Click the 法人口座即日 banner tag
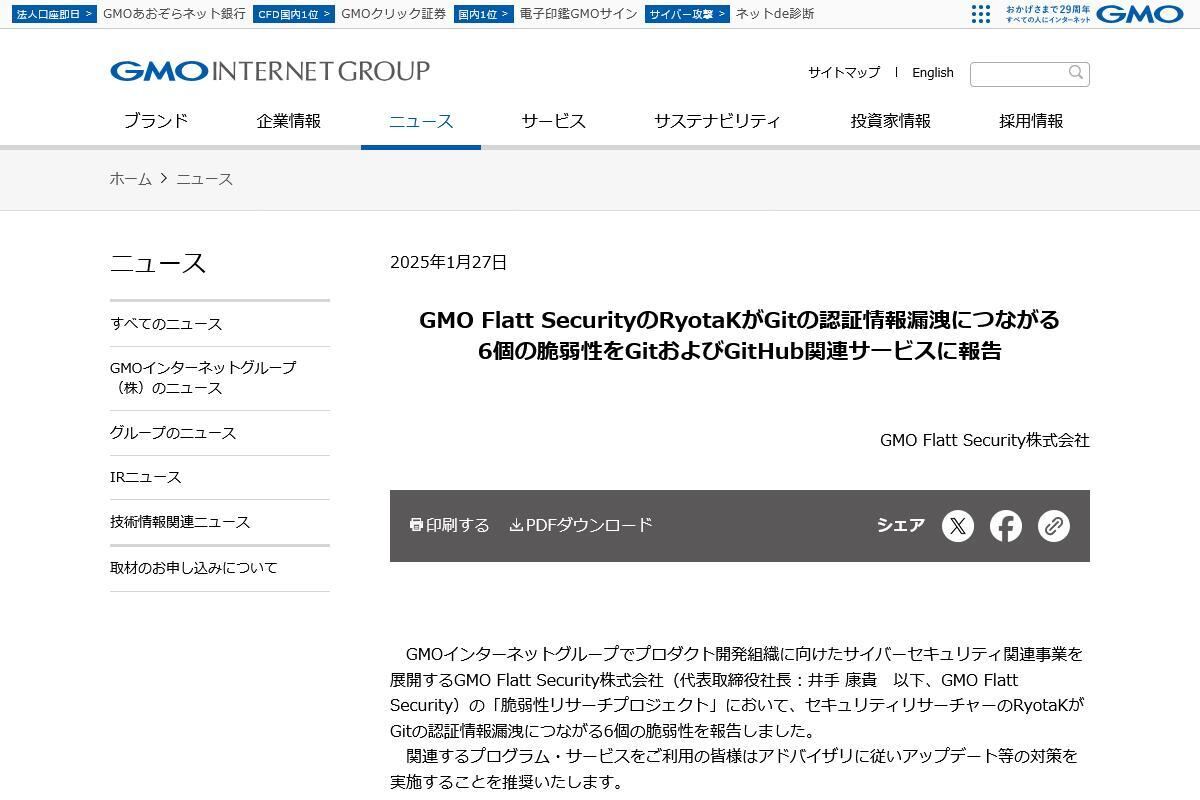1200x800 pixels. [x=54, y=14]
